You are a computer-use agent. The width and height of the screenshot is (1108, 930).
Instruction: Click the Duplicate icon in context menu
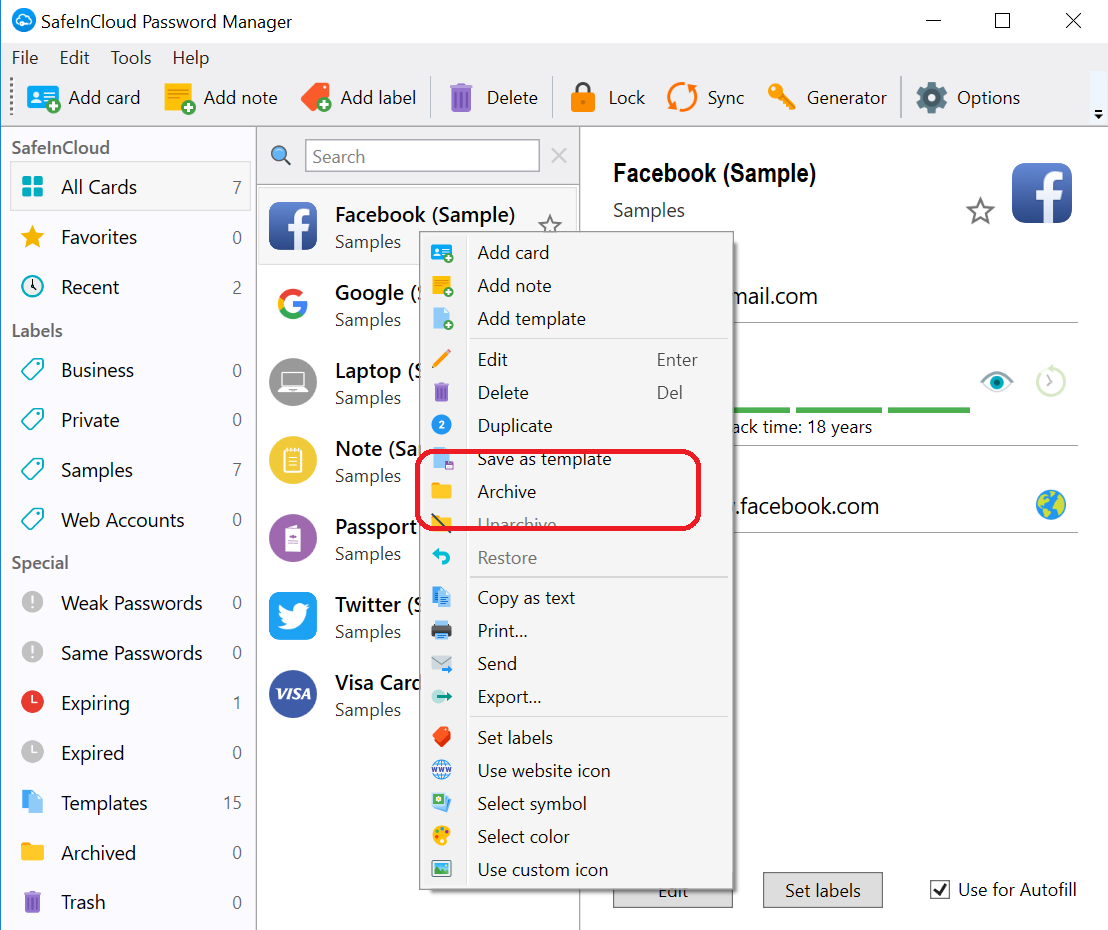pos(442,425)
